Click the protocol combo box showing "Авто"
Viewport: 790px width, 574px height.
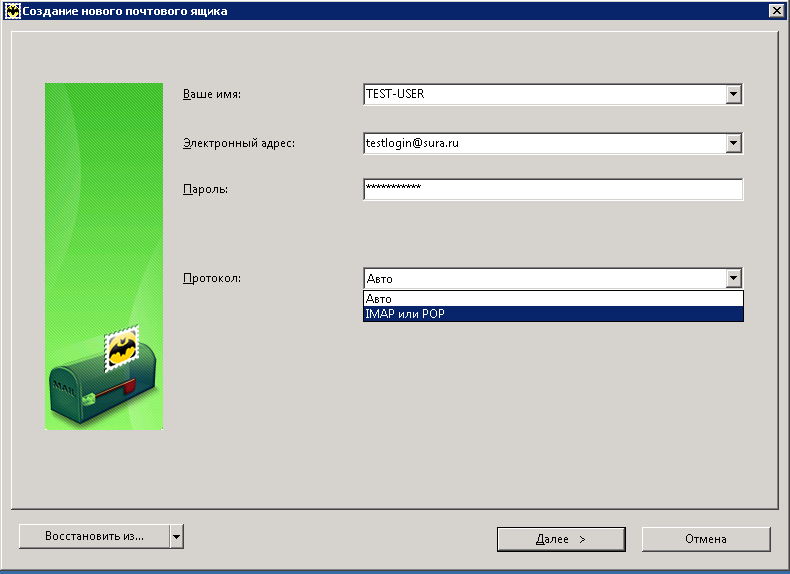[544, 279]
